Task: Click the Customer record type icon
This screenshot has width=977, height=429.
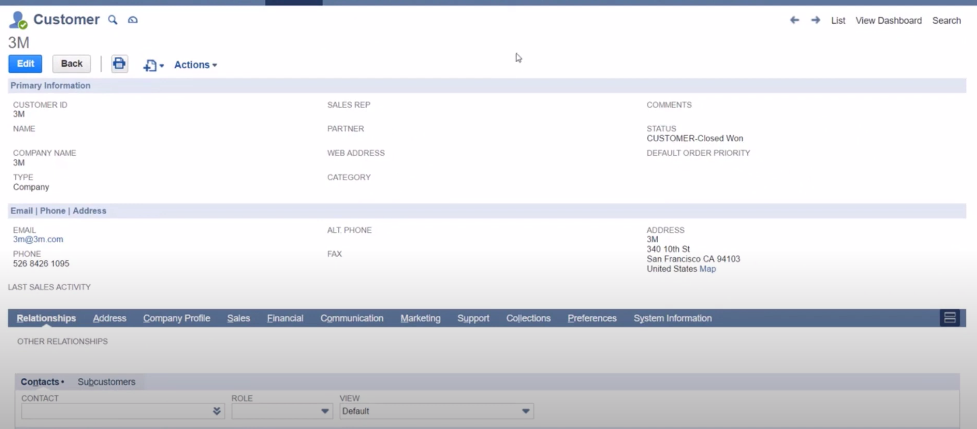Action: tap(18, 20)
